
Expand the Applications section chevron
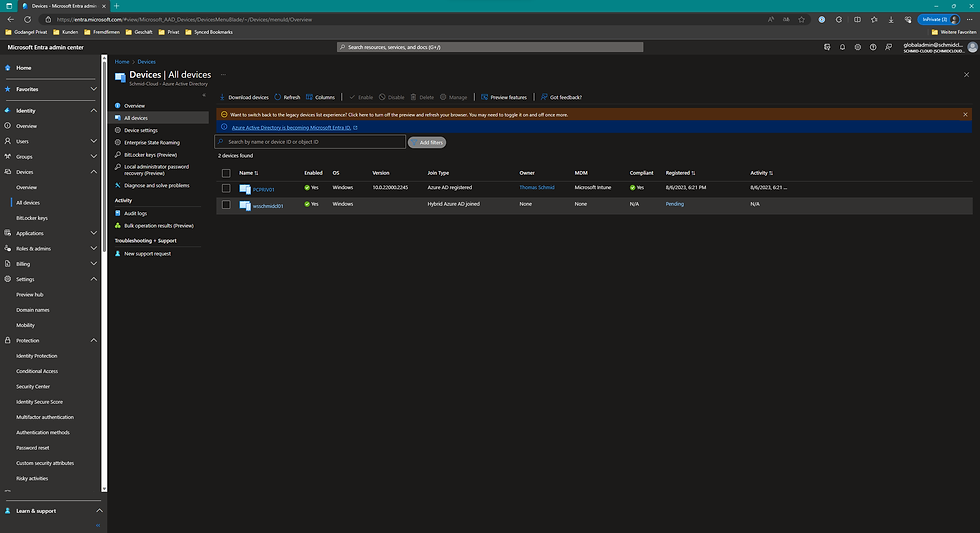(x=94, y=233)
